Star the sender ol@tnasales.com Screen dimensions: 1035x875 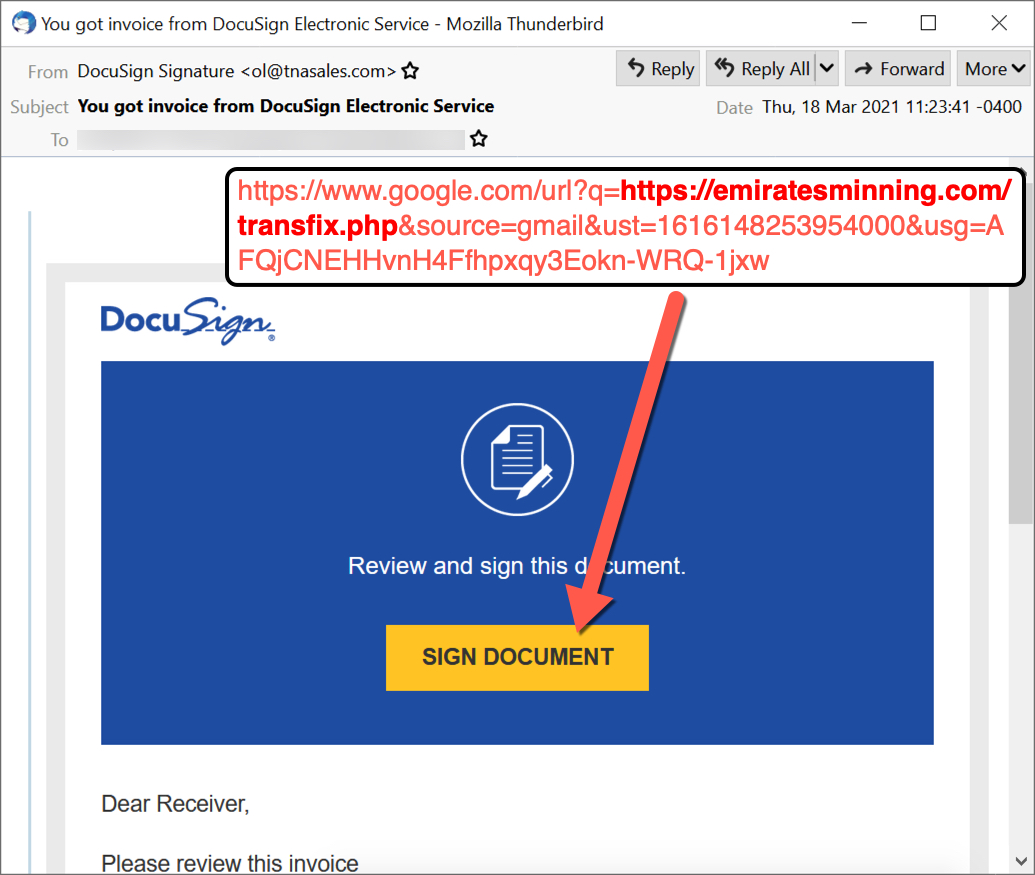point(411,71)
